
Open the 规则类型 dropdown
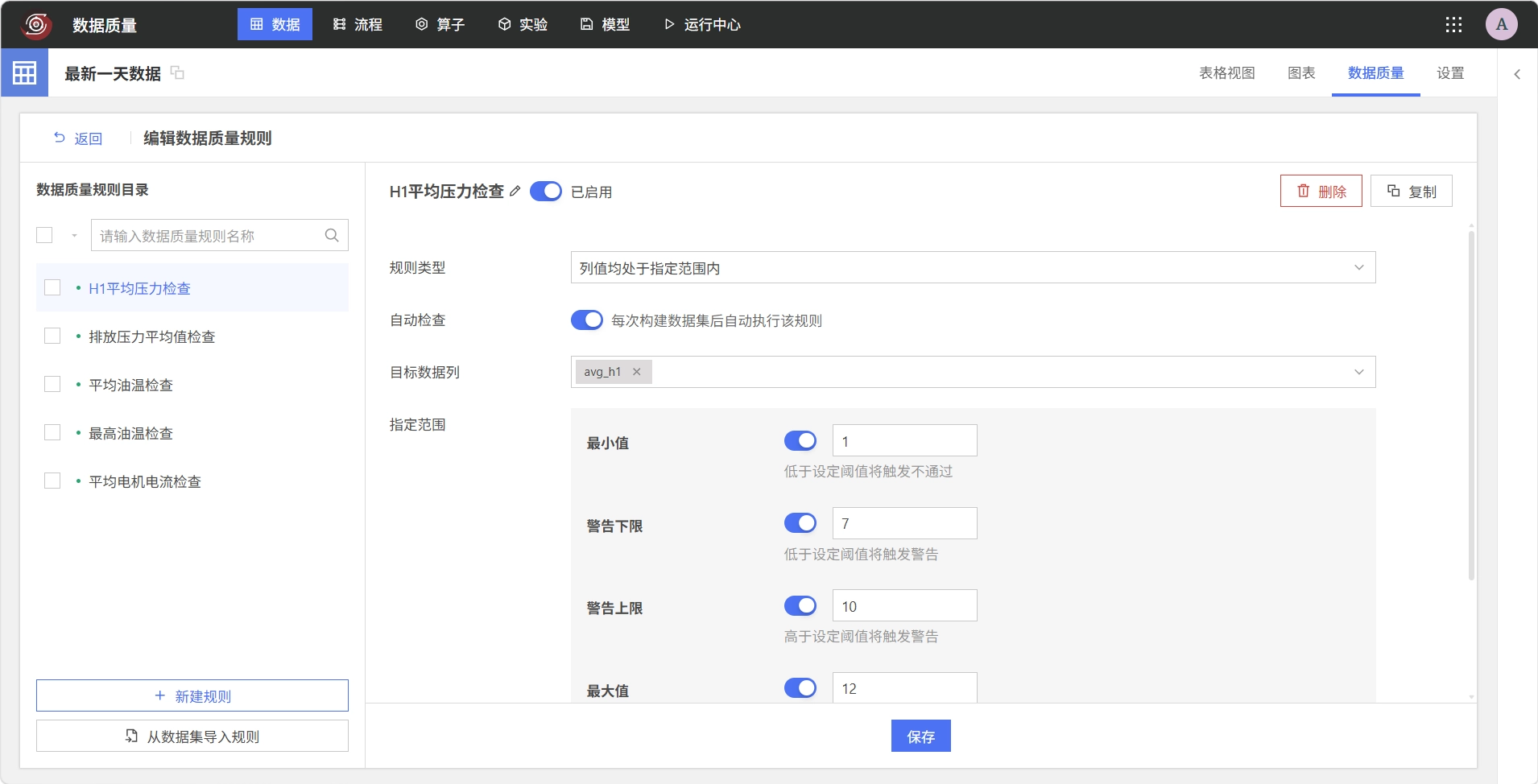973,267
